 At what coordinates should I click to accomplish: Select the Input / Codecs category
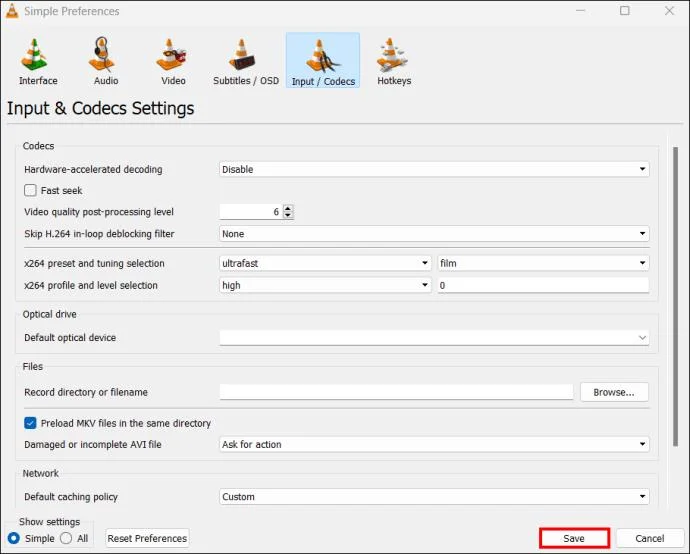[x=323, y=60]
